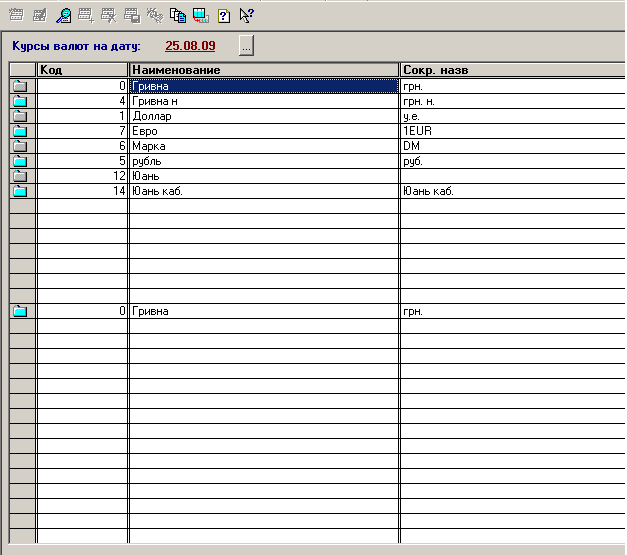Viewport: 627px width, 555px height.
Task: Click the first greyed-out toolbar icon
Action: (x=17, y=15)
